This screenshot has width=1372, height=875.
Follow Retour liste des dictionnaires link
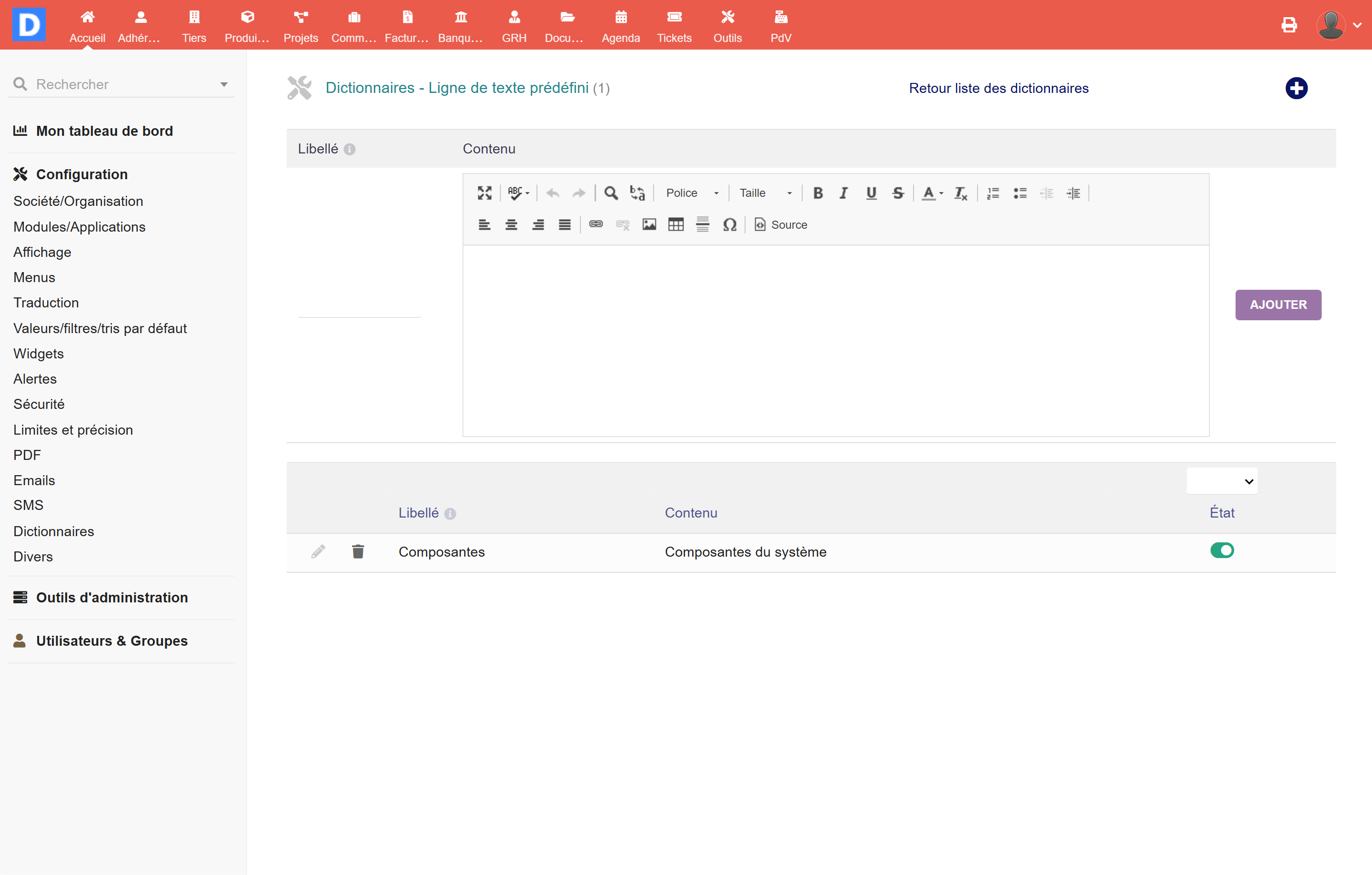point(998,88)
